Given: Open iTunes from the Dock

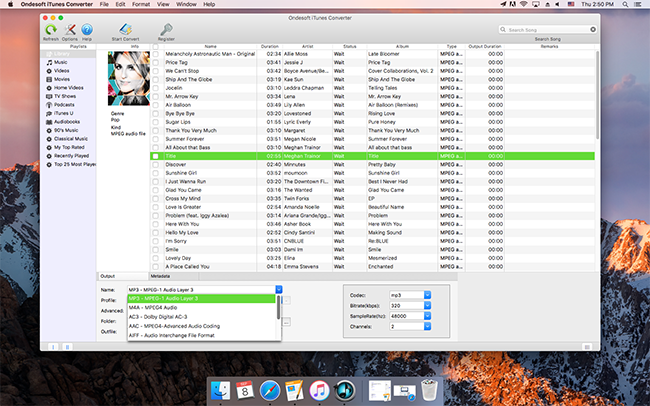Looking at the screenshot, I should tap(319, 391).
